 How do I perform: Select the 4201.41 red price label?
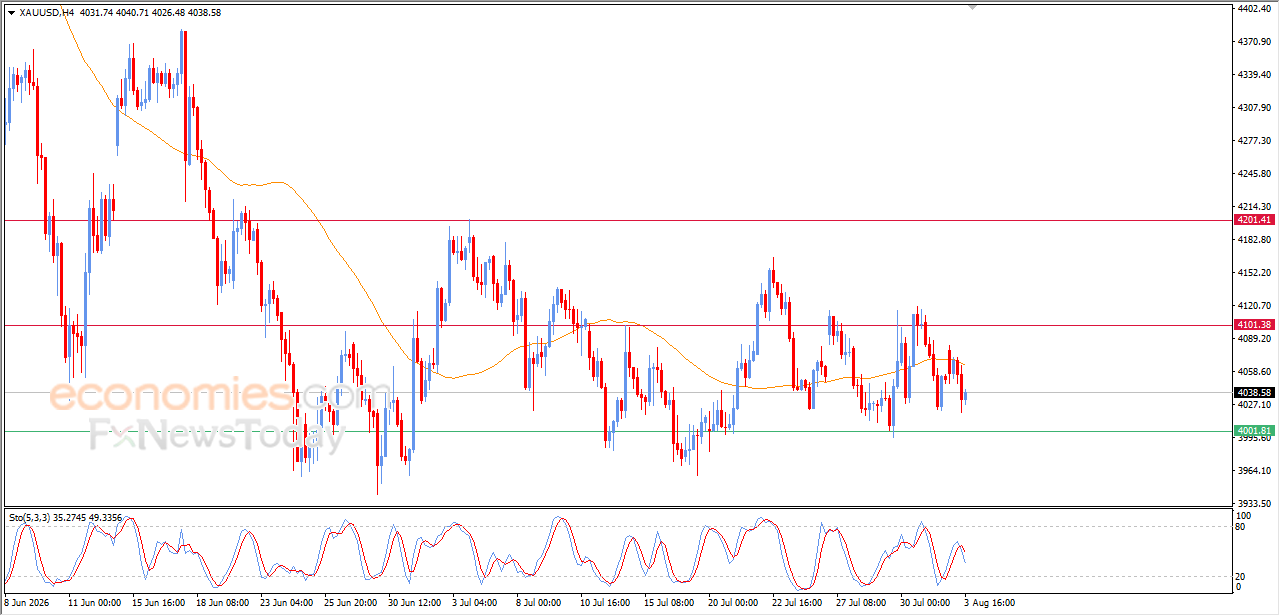(x=1253, y=220)
